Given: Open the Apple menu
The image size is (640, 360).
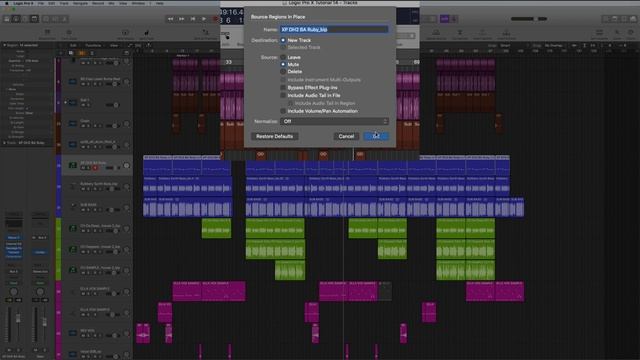Looking at the screenshot, I should pyautogui.click(x=6, y=3).
